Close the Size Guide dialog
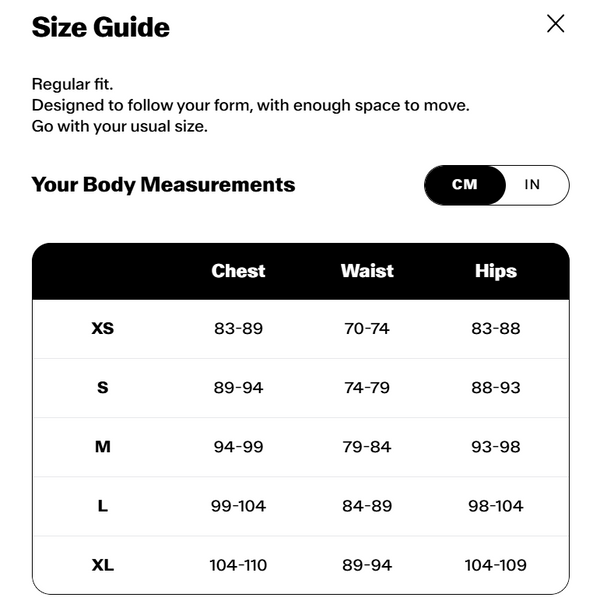Screen dimensions: 600x600 click(555, 24)
